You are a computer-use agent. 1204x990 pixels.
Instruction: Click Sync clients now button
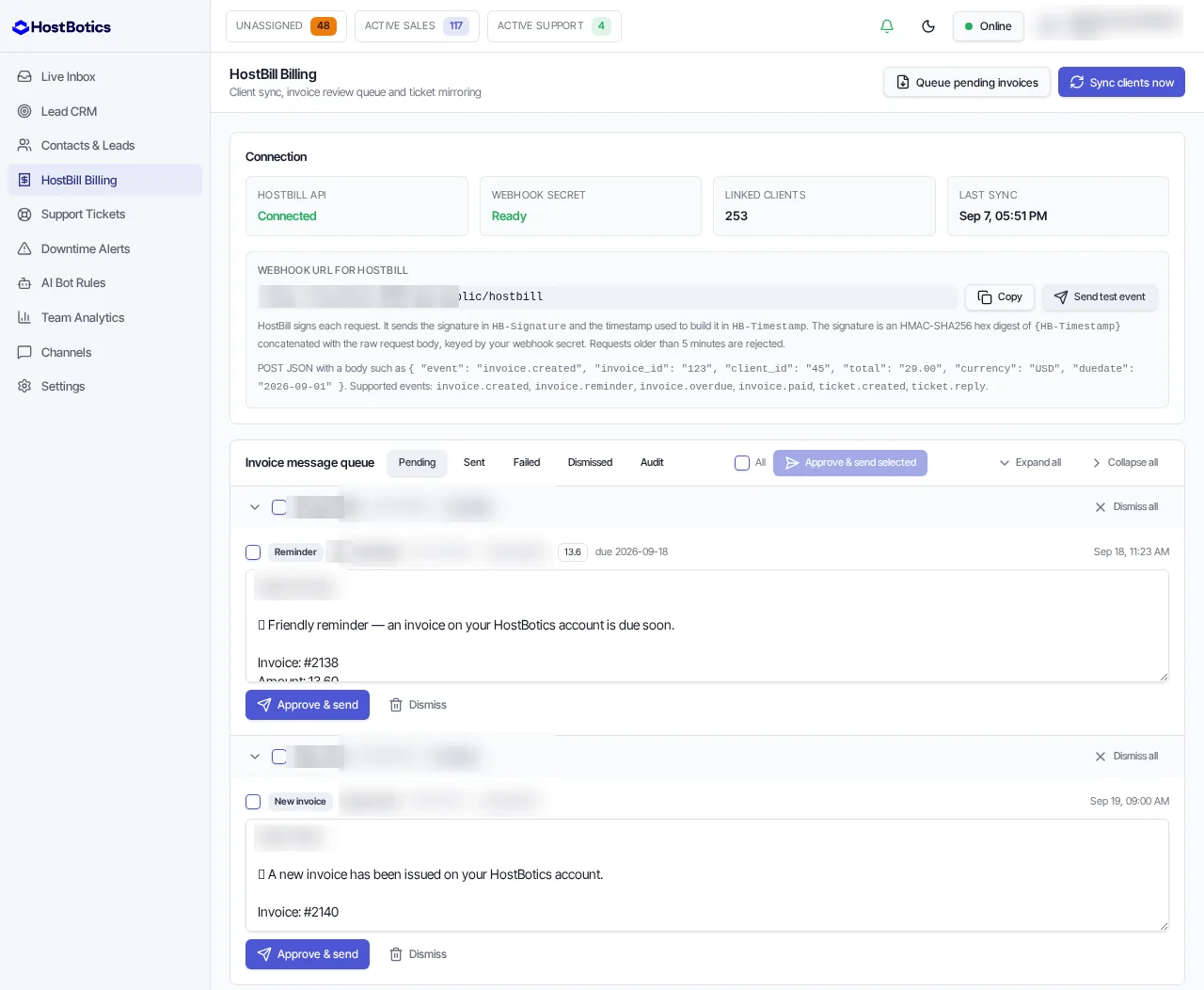pos(1121,82)
